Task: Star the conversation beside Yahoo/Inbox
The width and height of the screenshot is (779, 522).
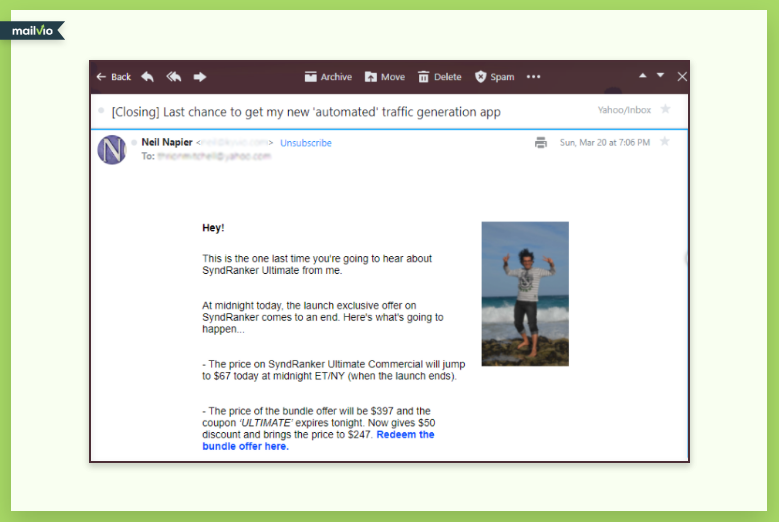Action: point(665,109)
